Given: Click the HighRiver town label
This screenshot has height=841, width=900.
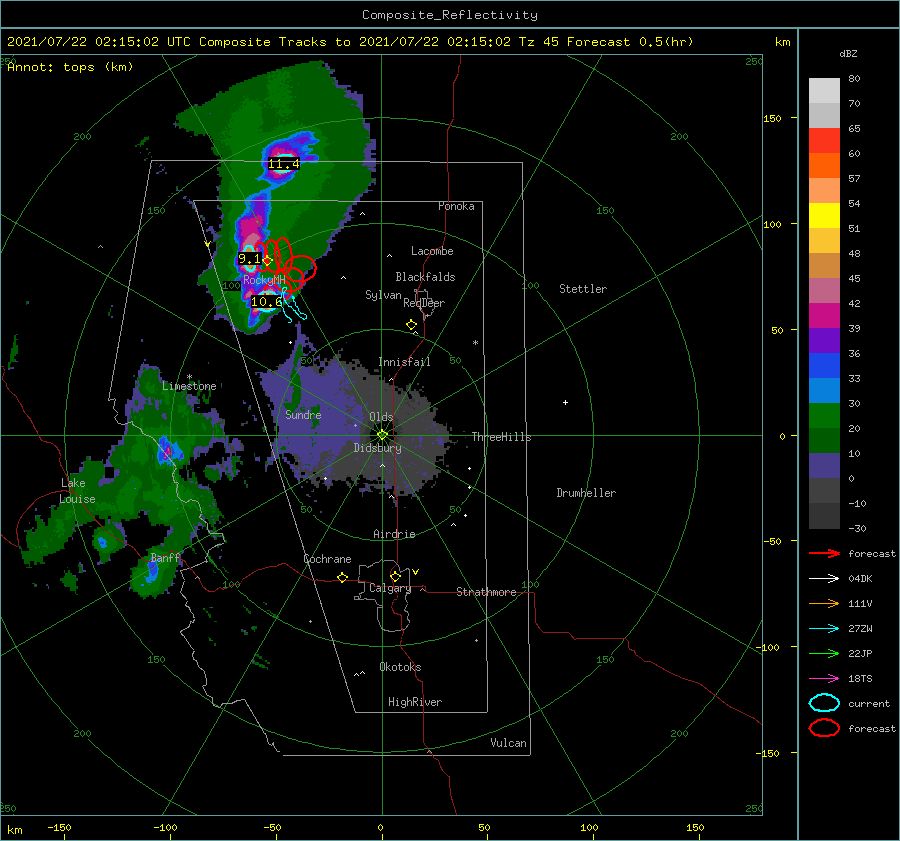Looking at the screenshot, I should click(x=415, y=702).
